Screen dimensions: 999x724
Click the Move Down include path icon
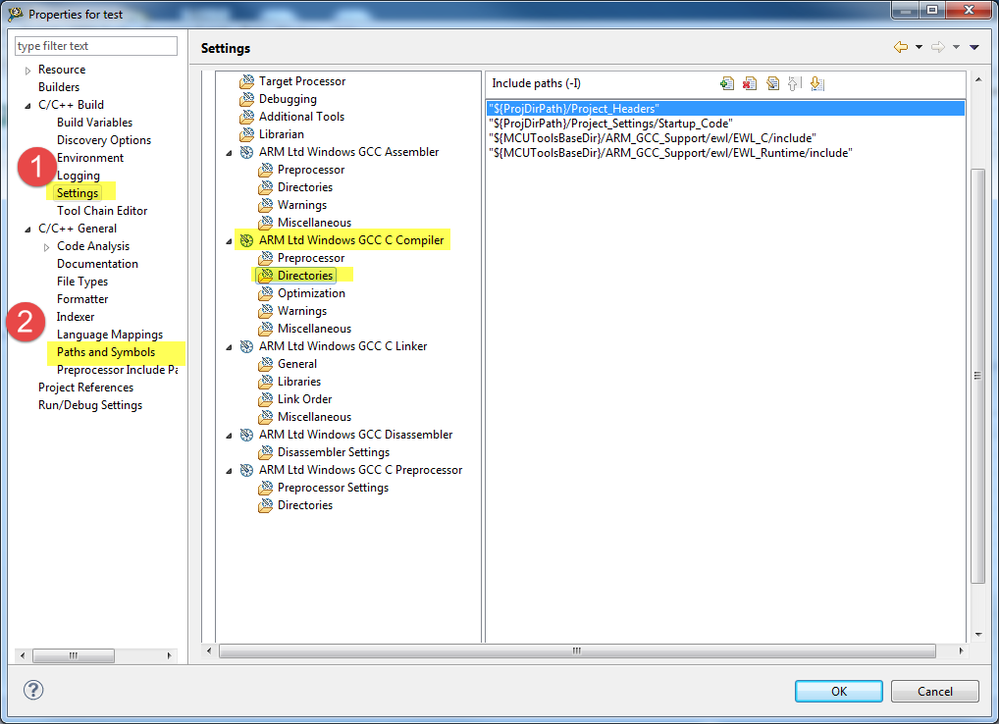[817, 83]
